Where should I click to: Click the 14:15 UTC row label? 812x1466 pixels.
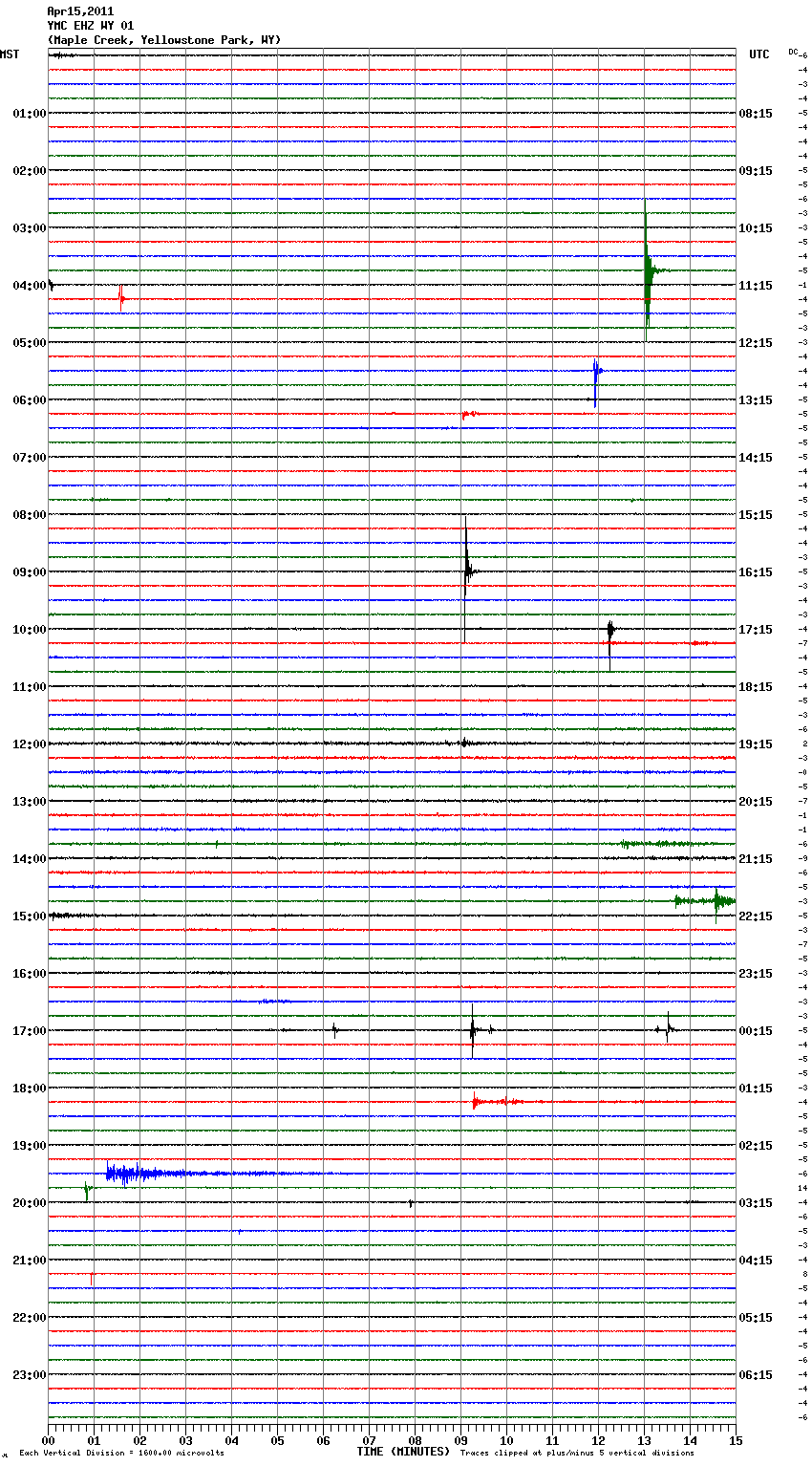tap(756, 458)
